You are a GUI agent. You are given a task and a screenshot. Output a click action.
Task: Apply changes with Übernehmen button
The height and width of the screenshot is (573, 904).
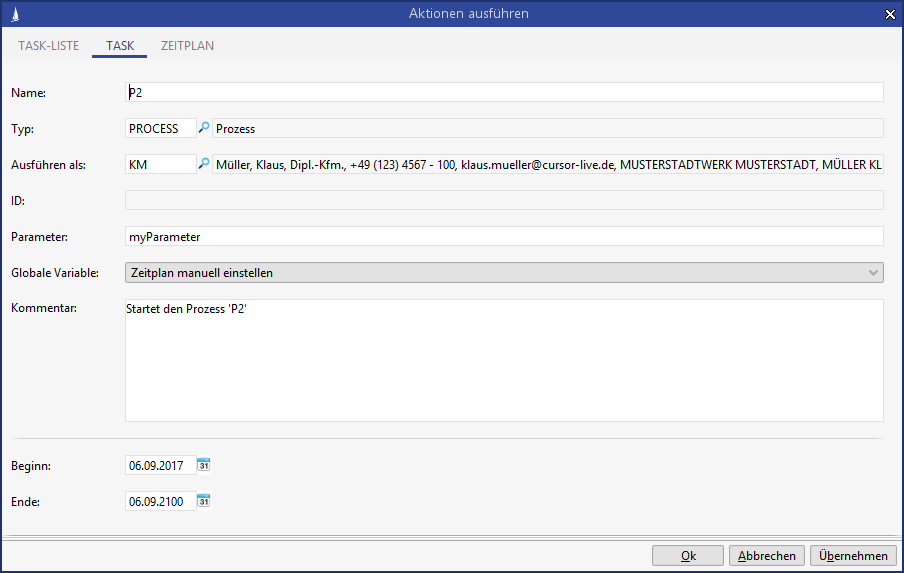853,556
